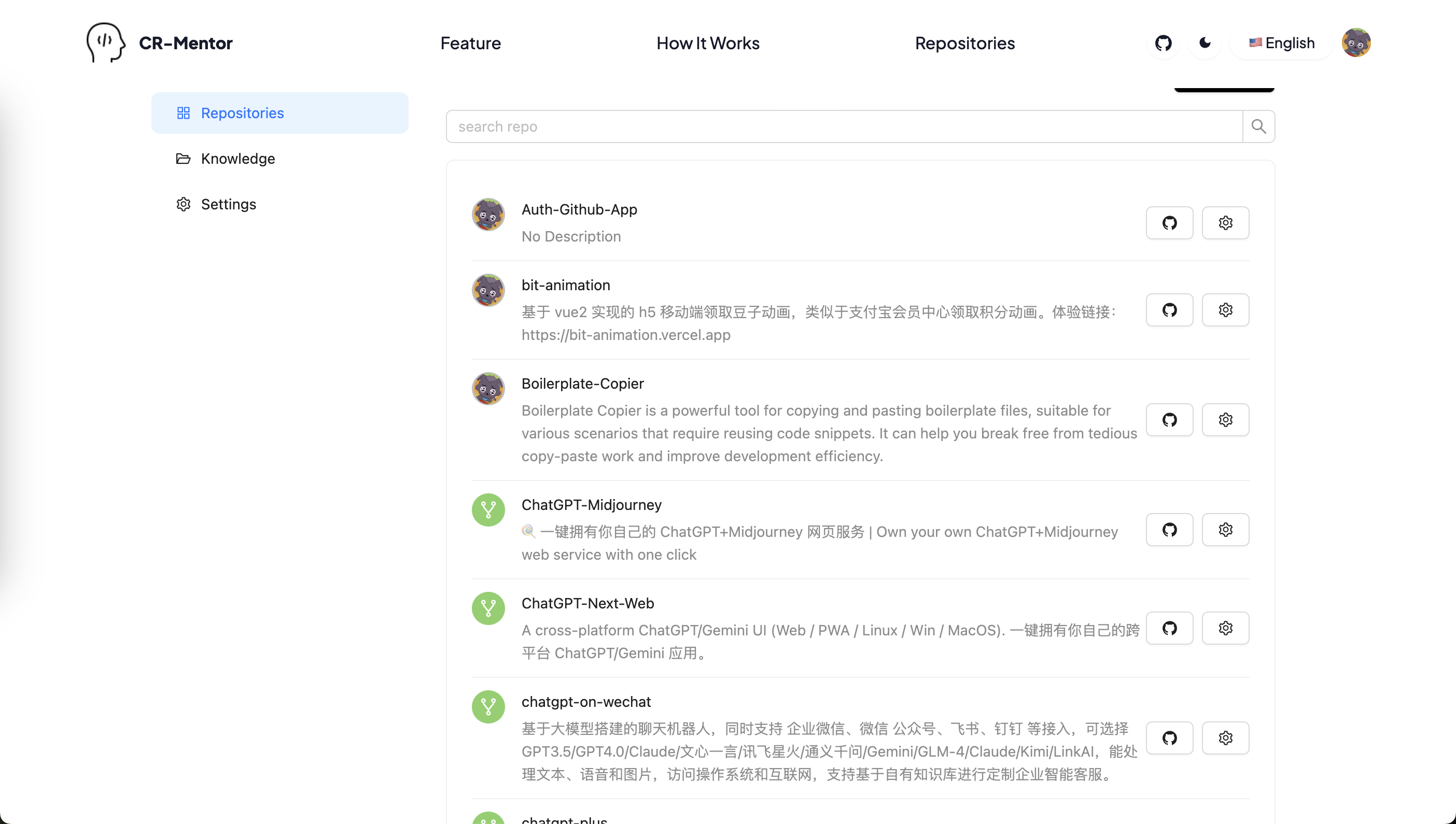1456x824 pixels.
Task: Toggle dark mode moon icon
Action: click(1205, 43)
